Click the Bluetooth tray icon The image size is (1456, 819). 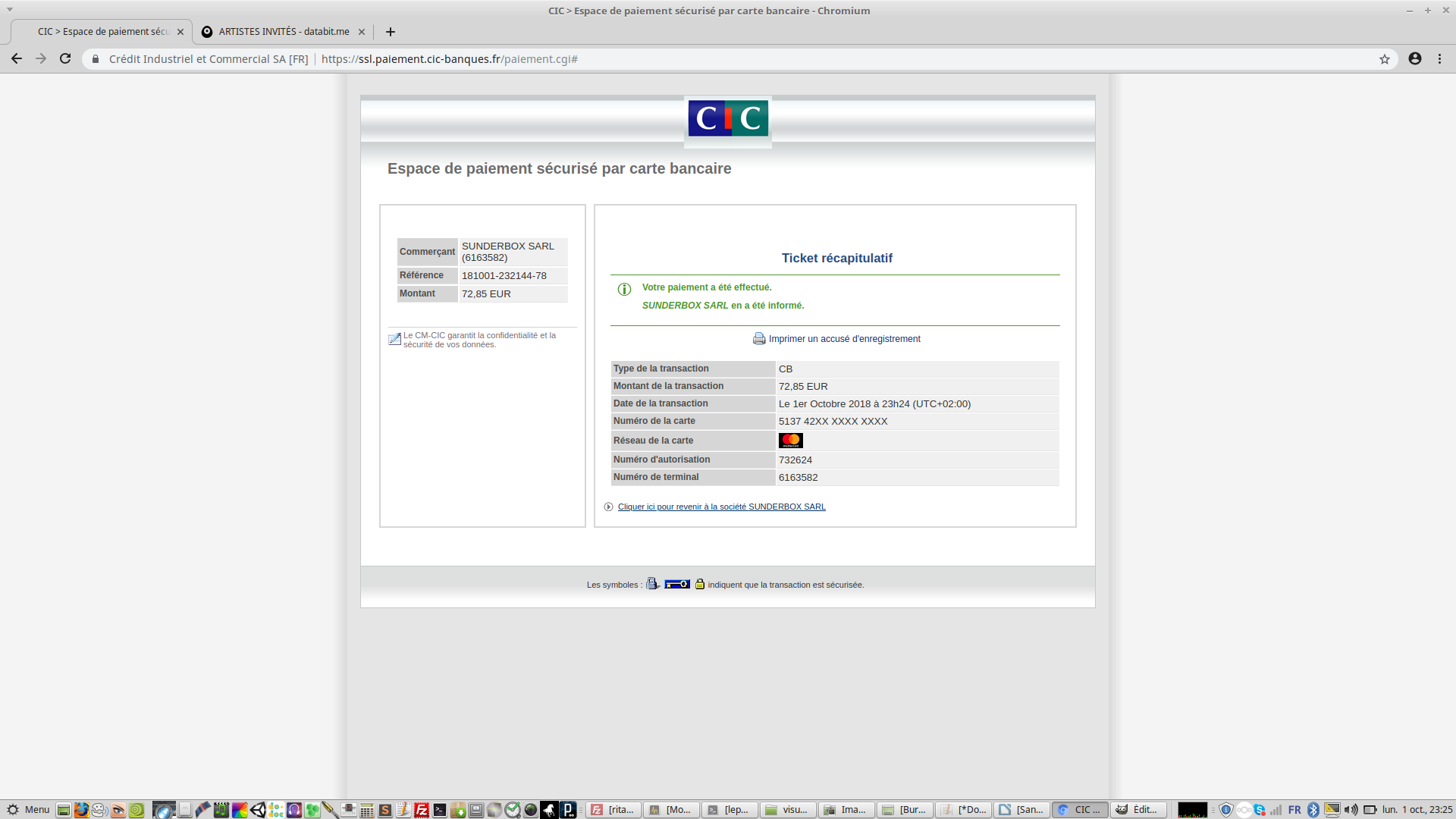click(1313, 810)
